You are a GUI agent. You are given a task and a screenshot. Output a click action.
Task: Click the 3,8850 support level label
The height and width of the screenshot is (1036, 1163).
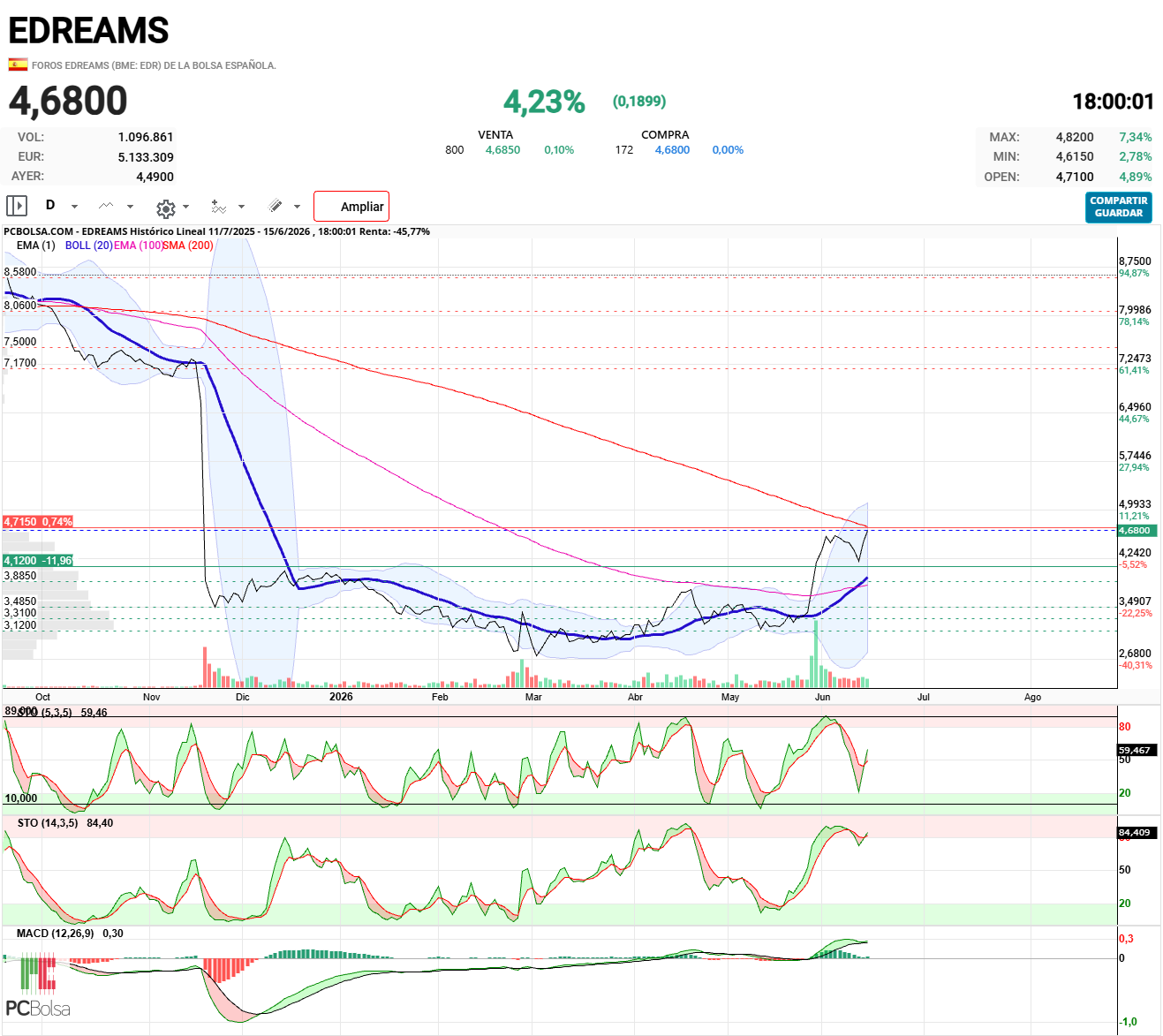tap(20, 576)
